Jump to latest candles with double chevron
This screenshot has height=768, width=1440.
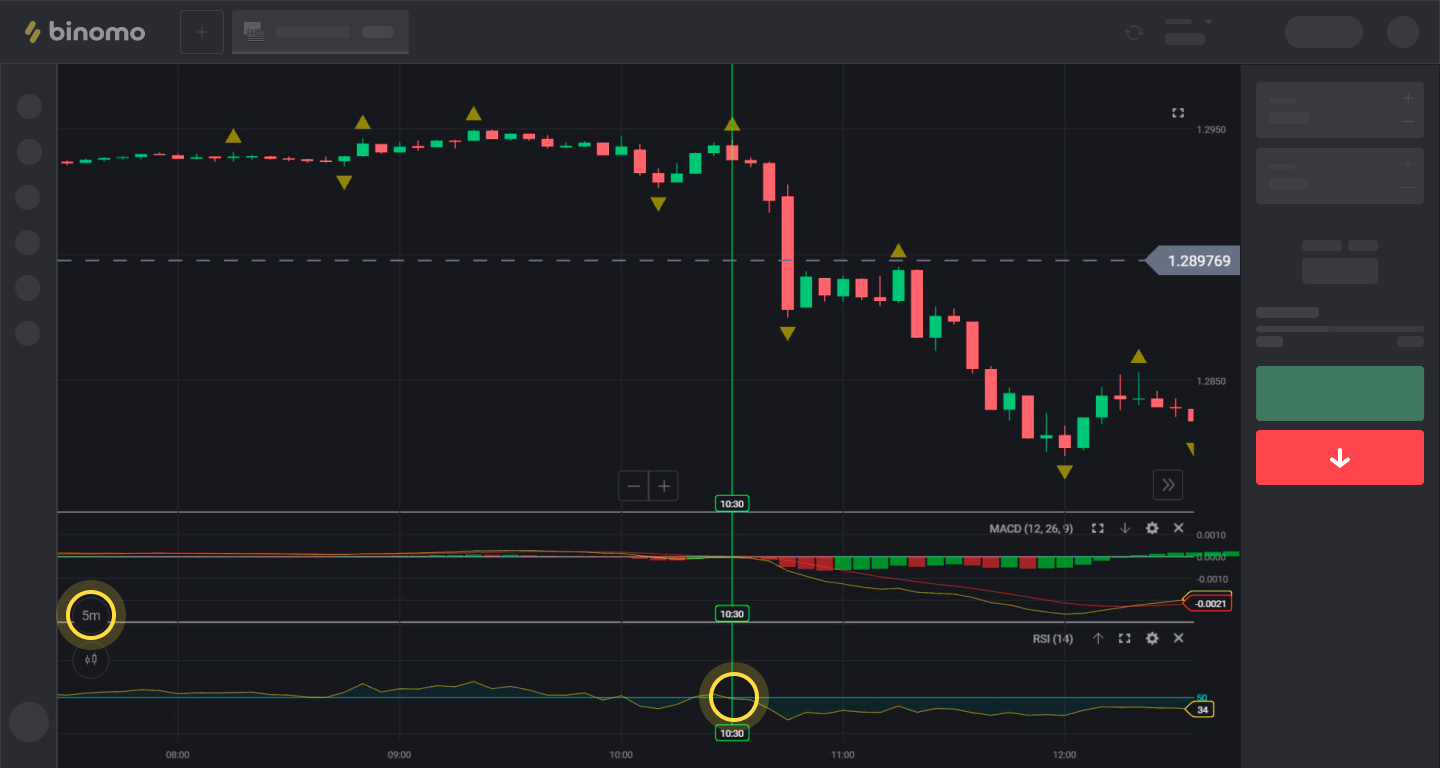click(x=1167, y=485)
